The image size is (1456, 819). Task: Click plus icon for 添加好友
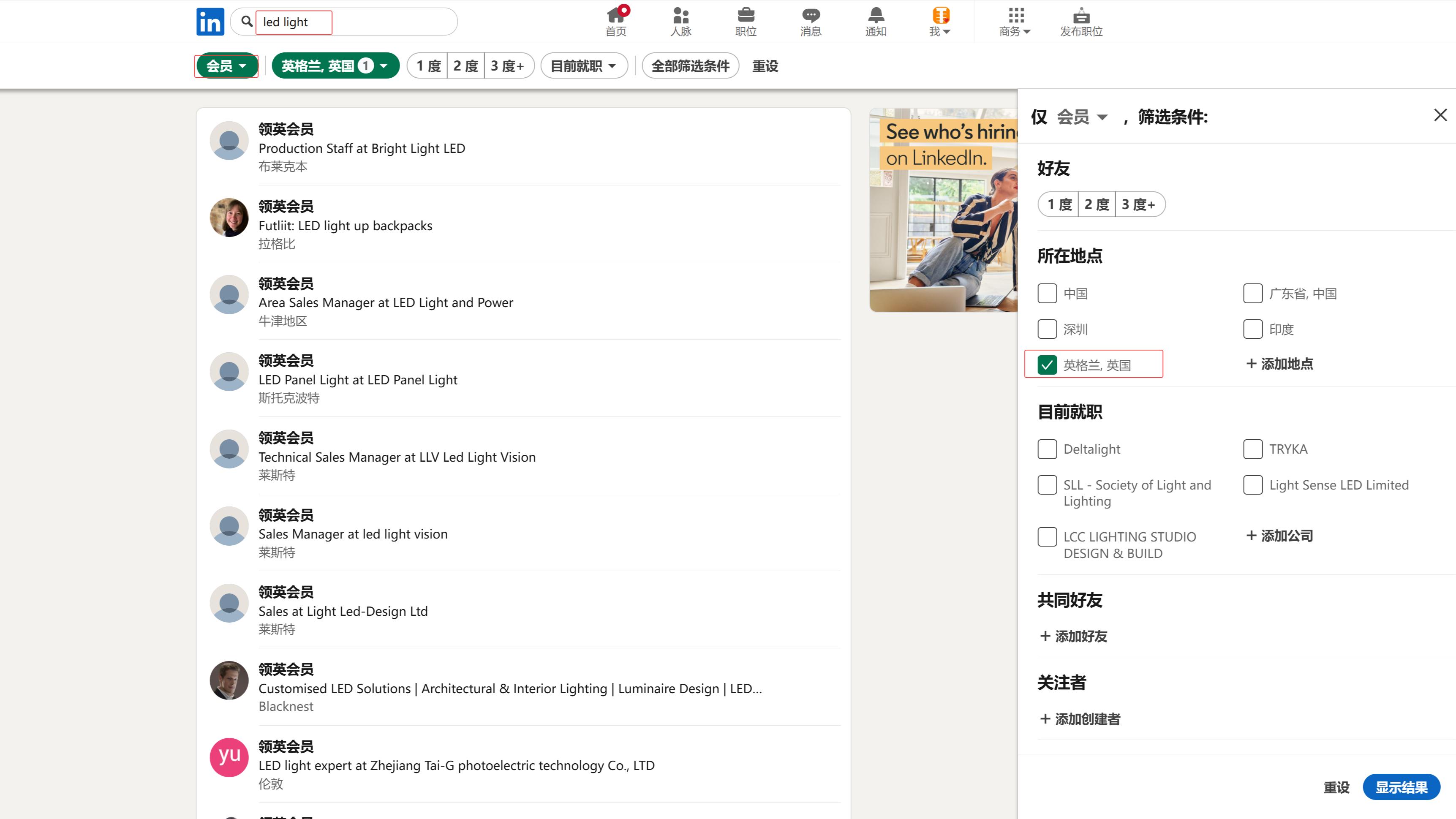1045,636
